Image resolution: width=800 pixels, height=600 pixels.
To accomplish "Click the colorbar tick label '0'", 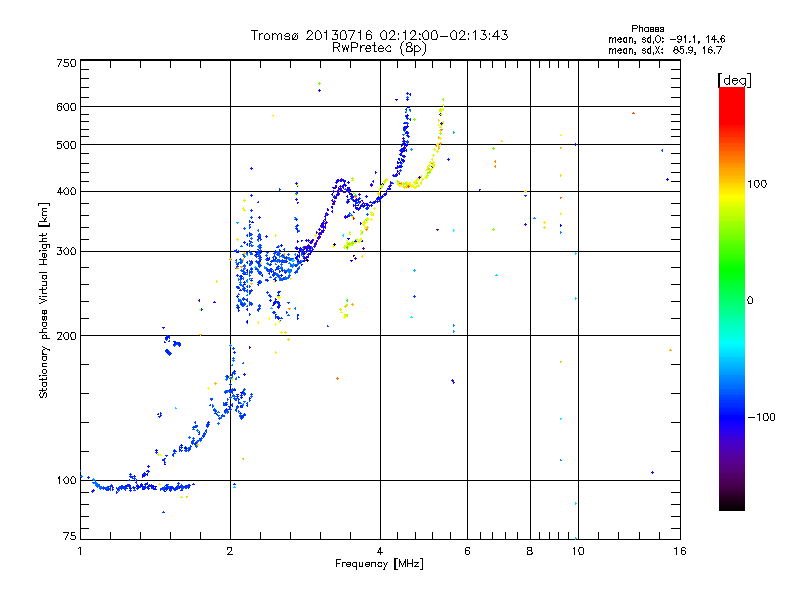I will point(749,300).
